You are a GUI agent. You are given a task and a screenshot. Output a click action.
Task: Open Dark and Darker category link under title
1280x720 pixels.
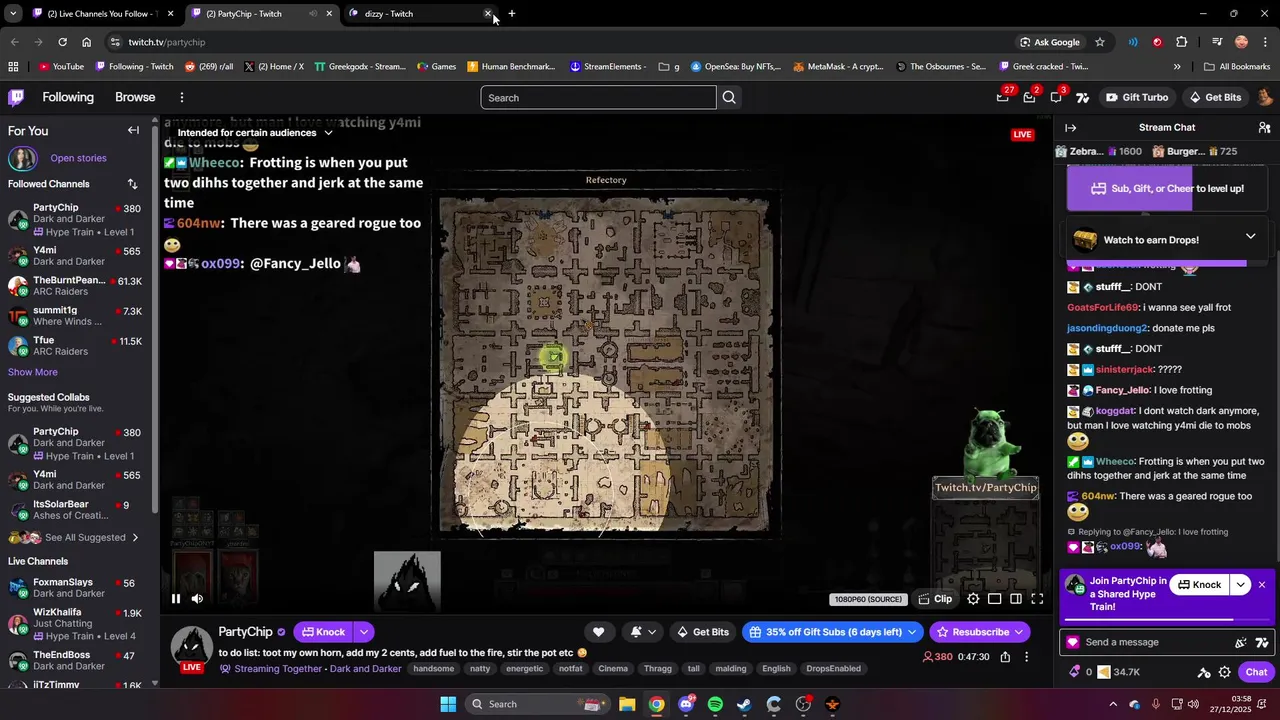click(x=366, y=669)
